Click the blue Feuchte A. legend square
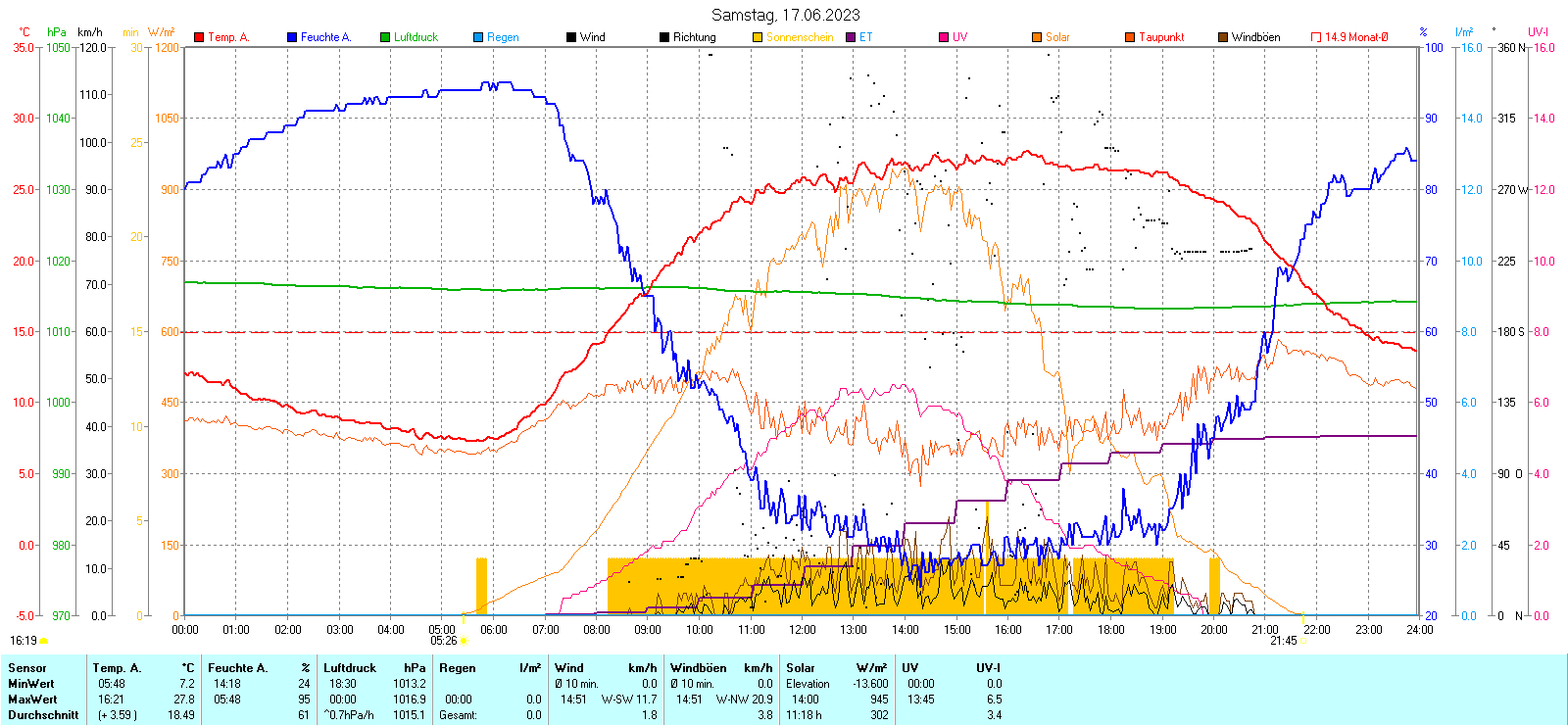Viewport: 1568px width, 725px height. [x=292, y=37]
